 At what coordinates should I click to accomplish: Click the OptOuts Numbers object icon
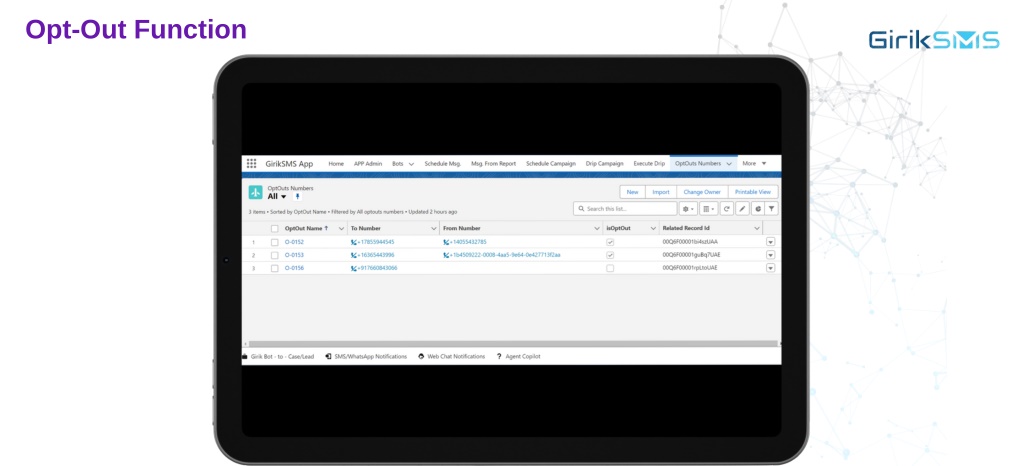(x=256, y=193)
